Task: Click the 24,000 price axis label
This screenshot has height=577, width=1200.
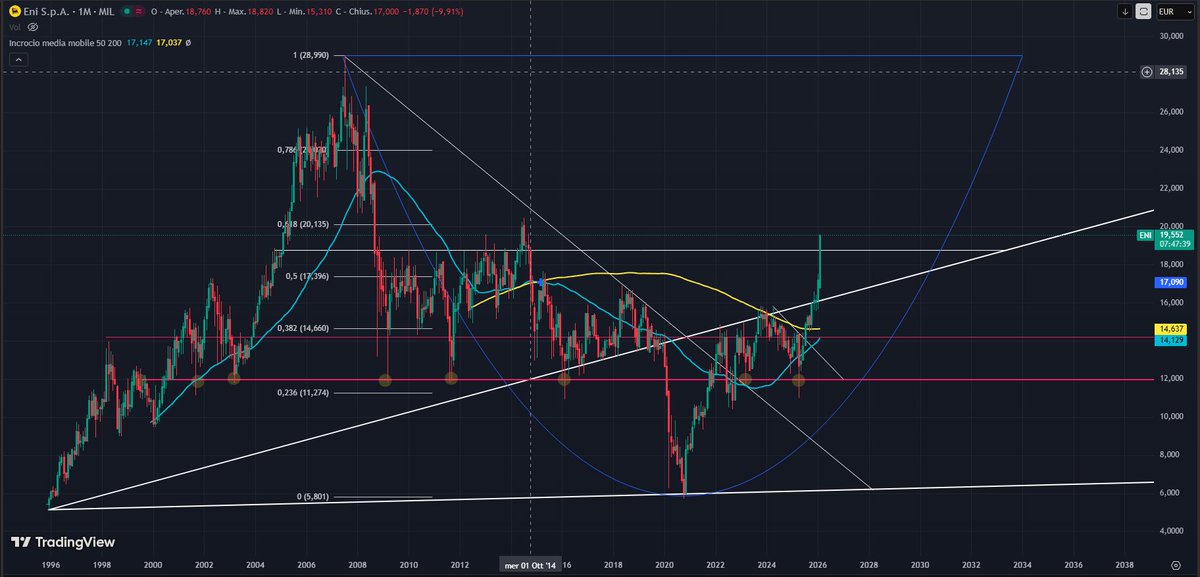Action: pos(1171,150)
